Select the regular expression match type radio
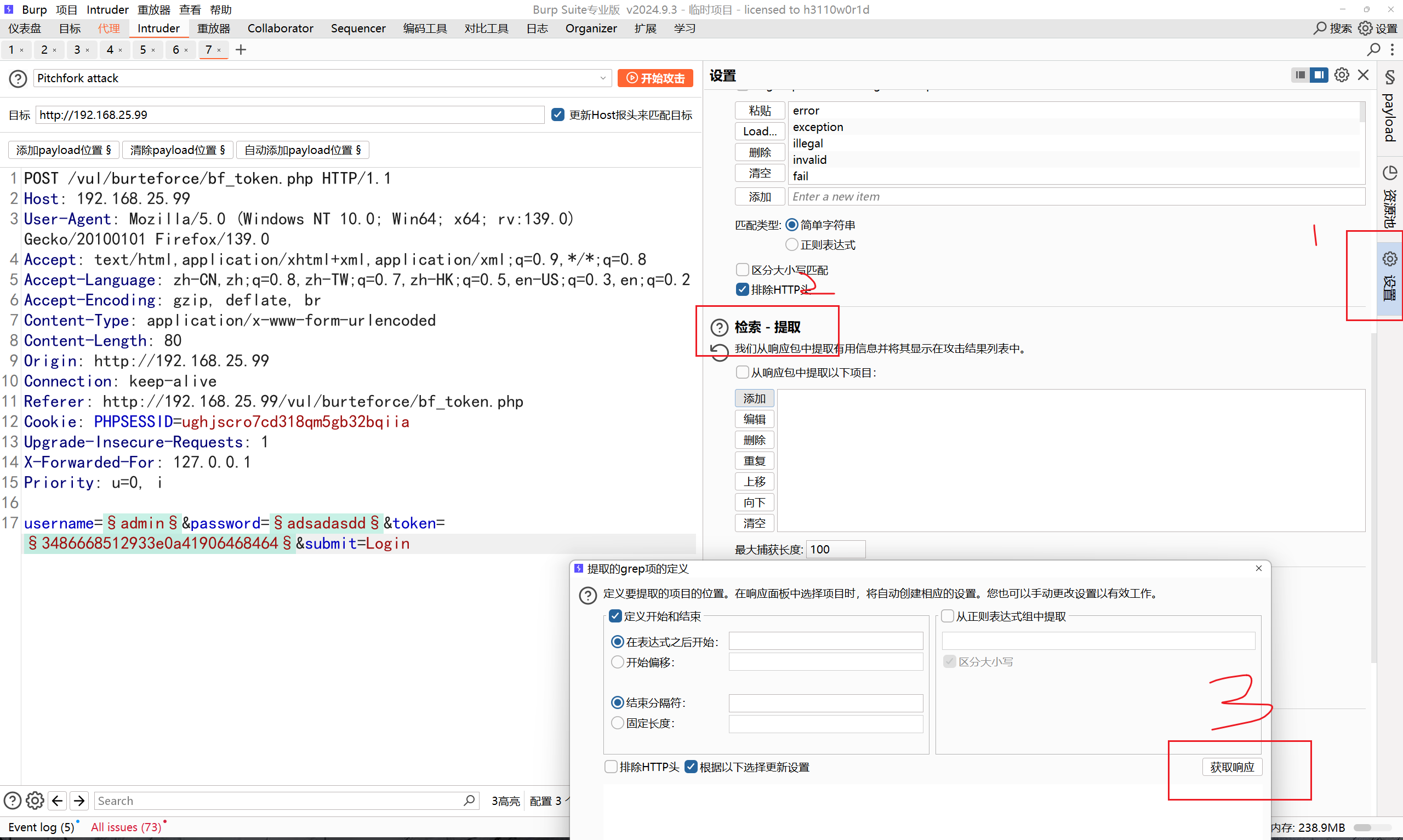The image size is (1403, 840). coord(792,244)
